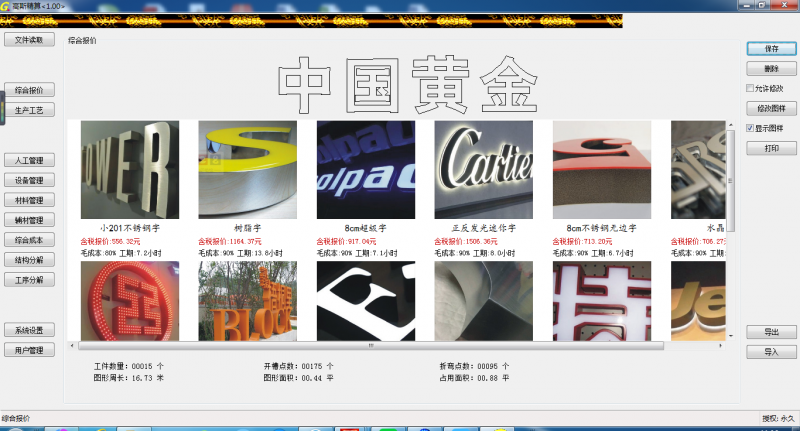Click the gallery vertical scrollbar thumb
This screenshot has height=431, width=800.
click(731, 180)
